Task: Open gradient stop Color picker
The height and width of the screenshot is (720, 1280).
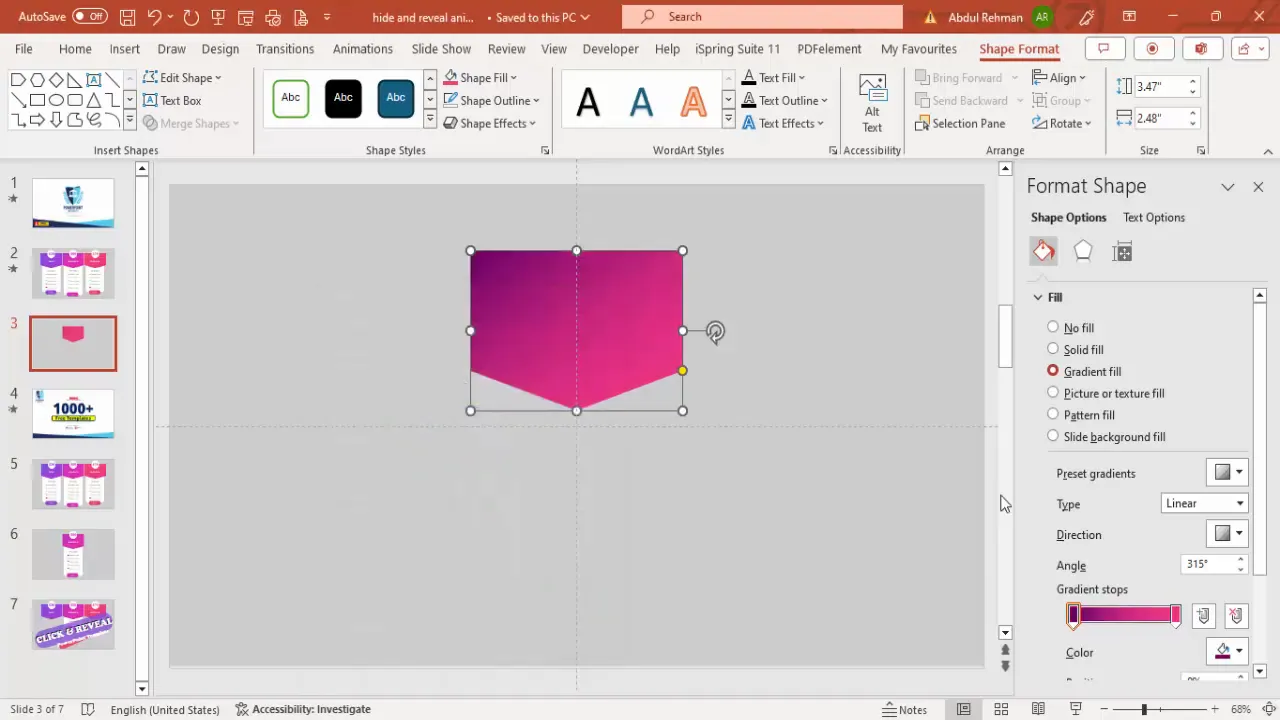Action: (x=1228, y=651)
